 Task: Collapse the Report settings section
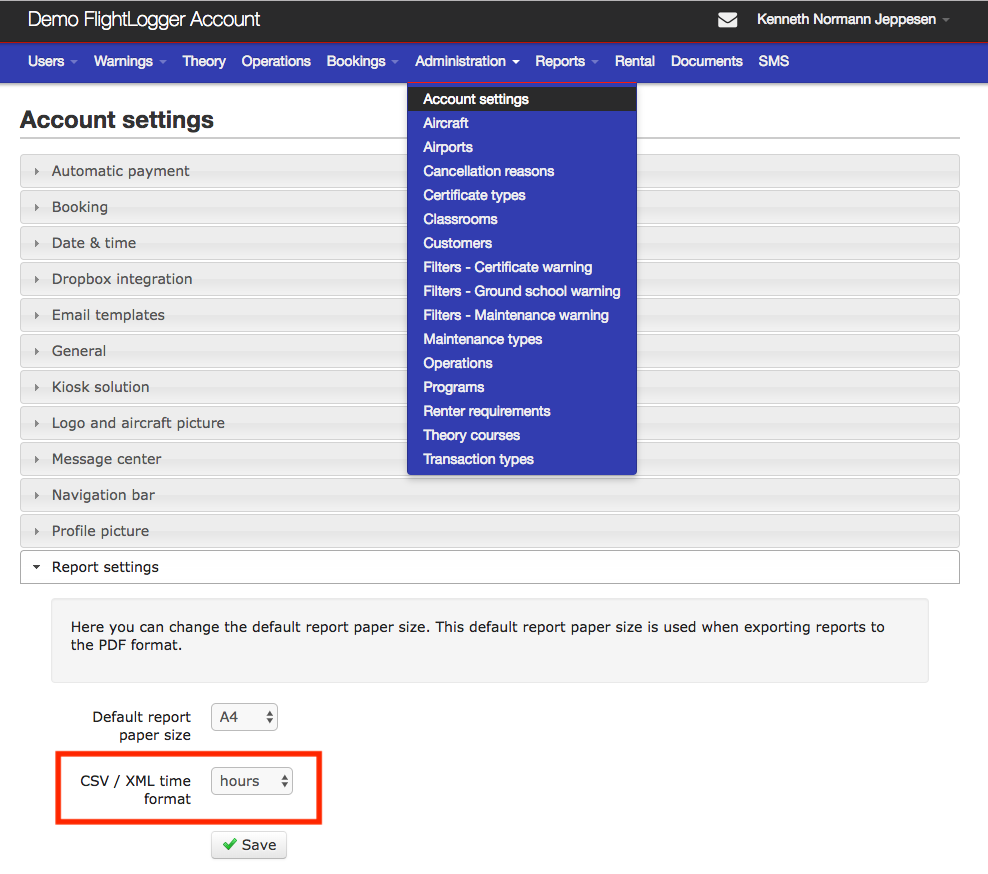click(490, 566)
